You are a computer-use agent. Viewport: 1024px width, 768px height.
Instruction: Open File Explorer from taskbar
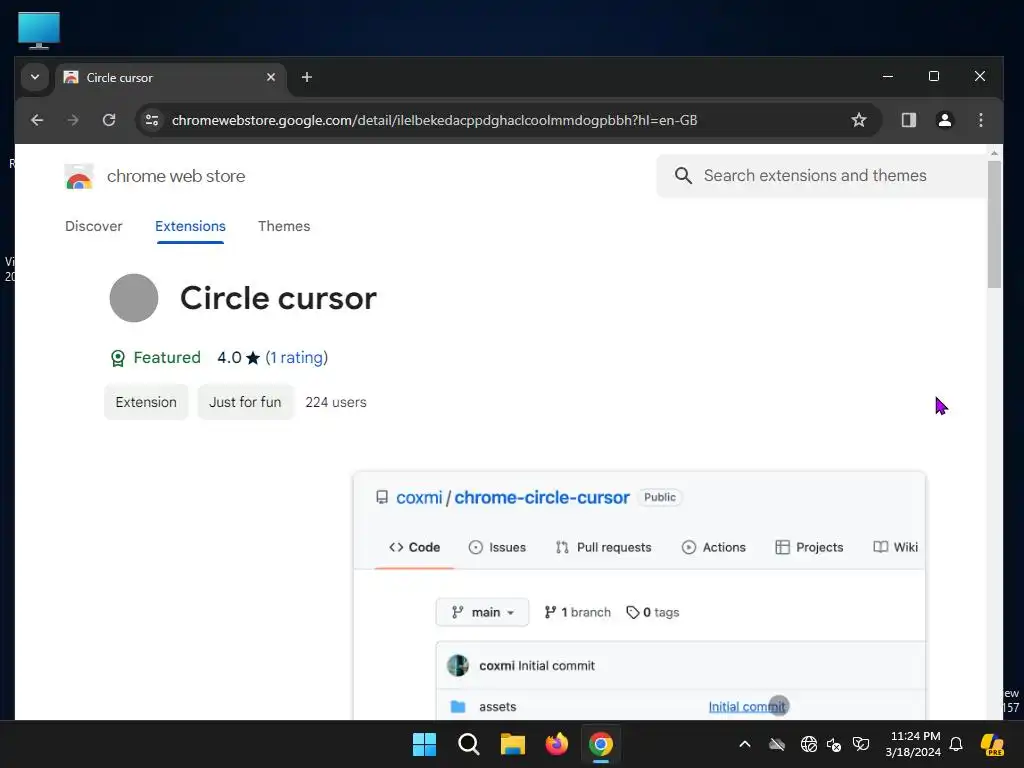[513, 744]
